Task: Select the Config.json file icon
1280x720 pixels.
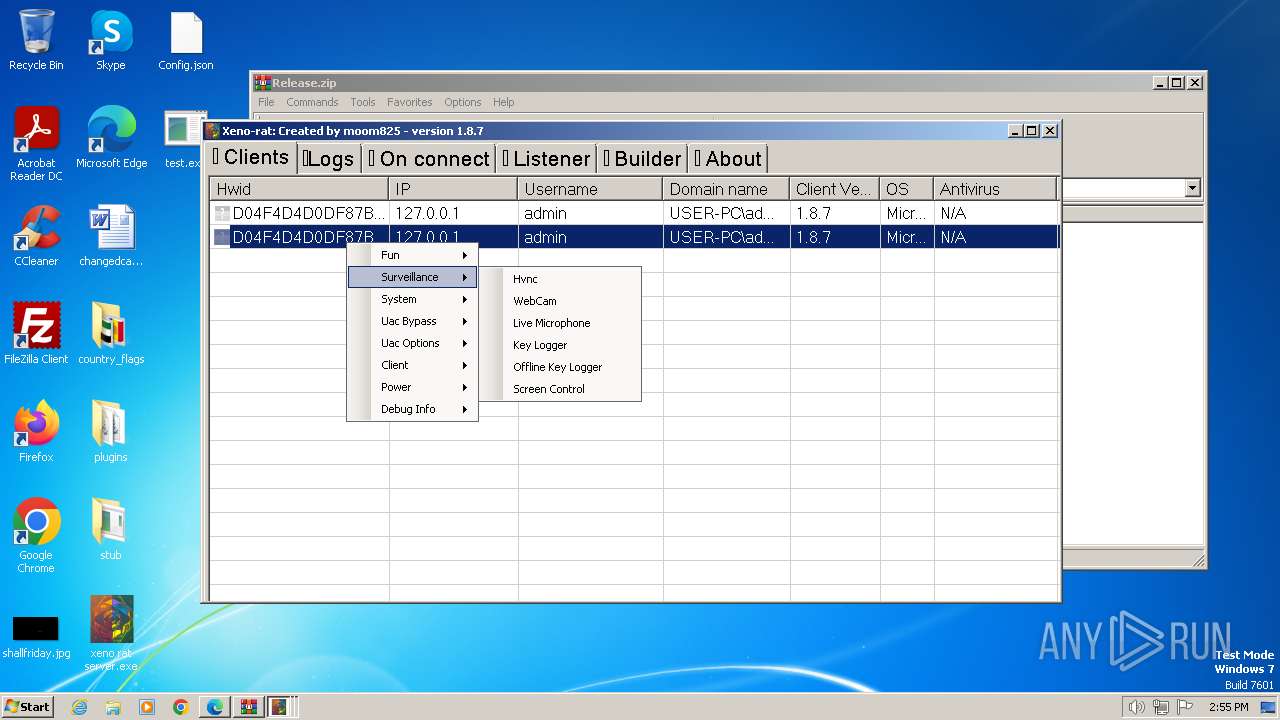Action: (186, 40)
